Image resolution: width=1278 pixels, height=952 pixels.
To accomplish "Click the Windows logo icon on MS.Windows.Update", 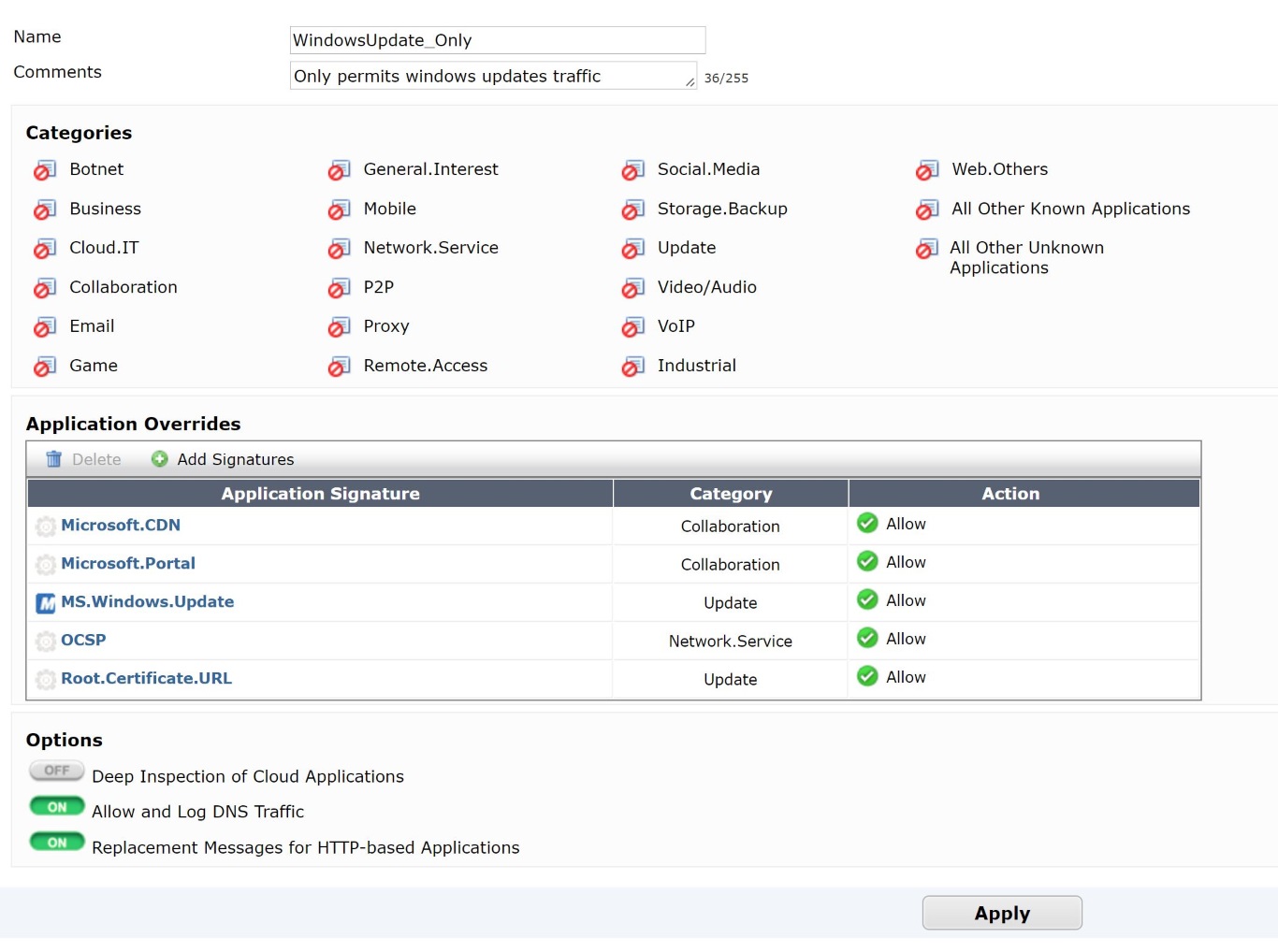I will (45, 603).
